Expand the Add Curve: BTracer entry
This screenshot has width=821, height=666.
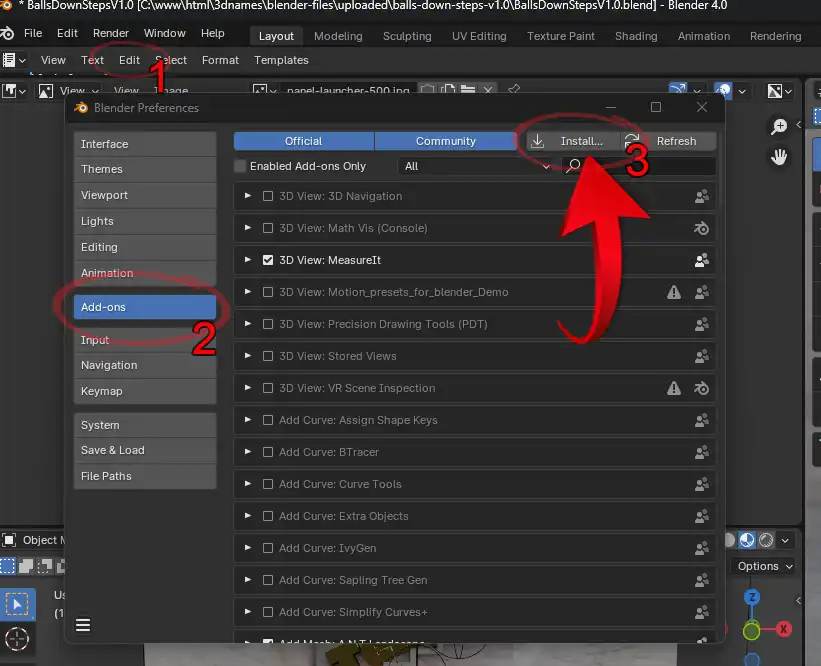click(x=248, y=451)
